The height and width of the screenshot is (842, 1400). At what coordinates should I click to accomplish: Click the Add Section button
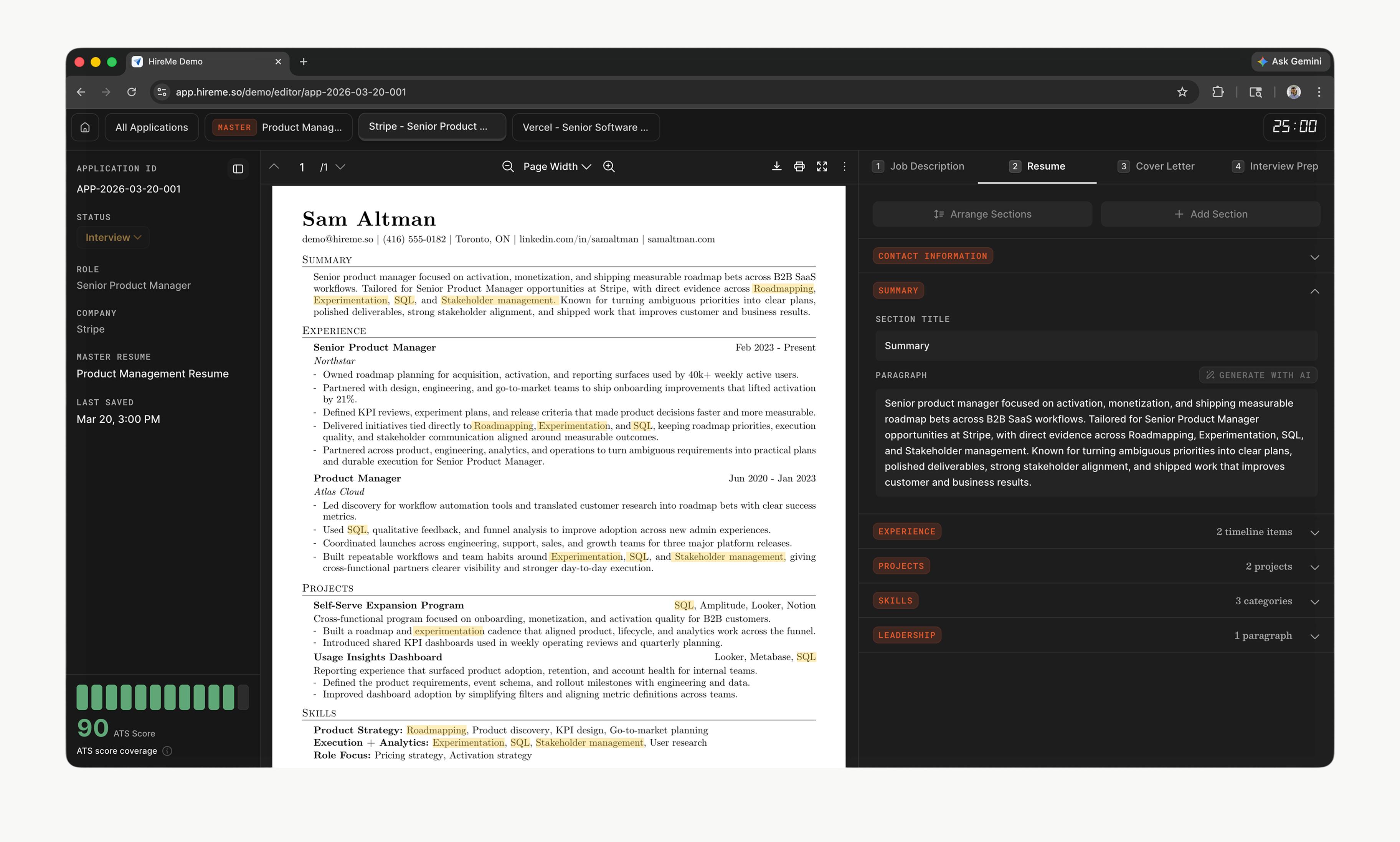1211,214
